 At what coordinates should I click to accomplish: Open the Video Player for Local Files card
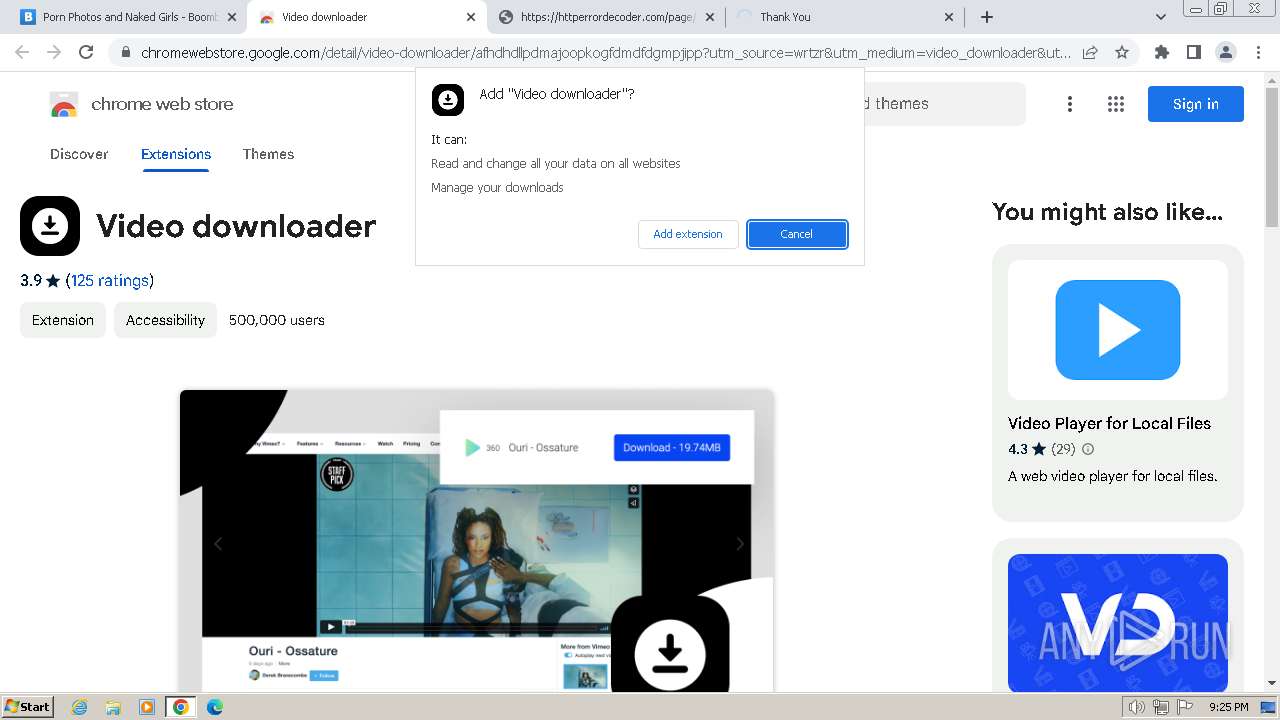pyautogui.click(x=1118, y=383)
